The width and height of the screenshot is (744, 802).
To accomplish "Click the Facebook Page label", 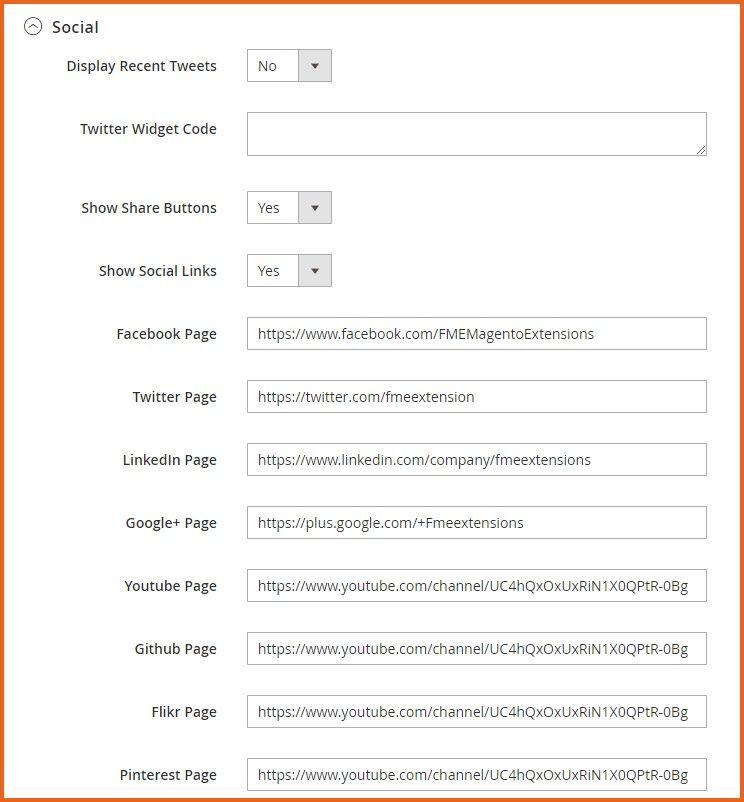I will tap(166, 334).
